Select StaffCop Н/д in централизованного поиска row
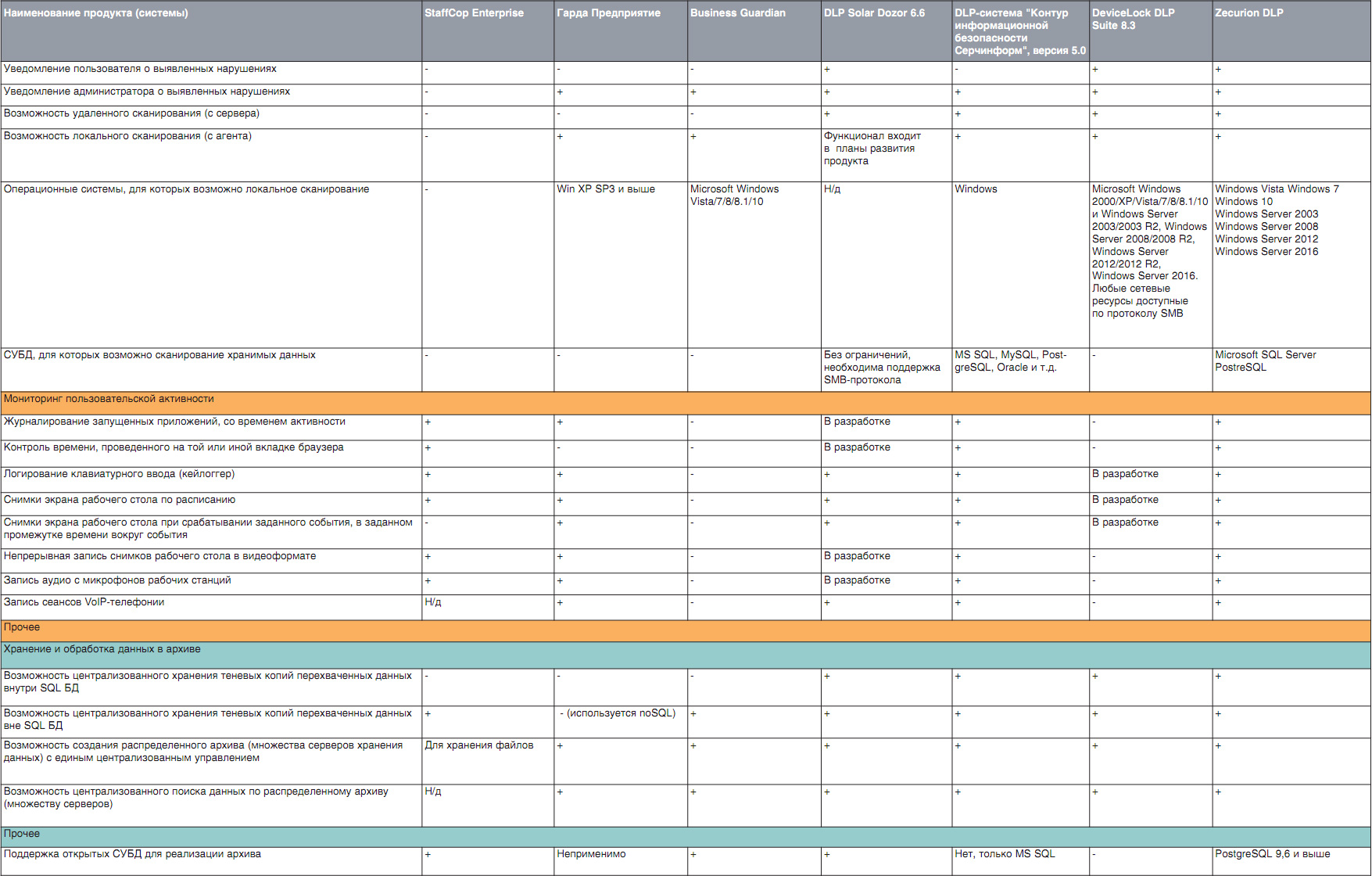The image size is (1372, 876). point(488,806)
